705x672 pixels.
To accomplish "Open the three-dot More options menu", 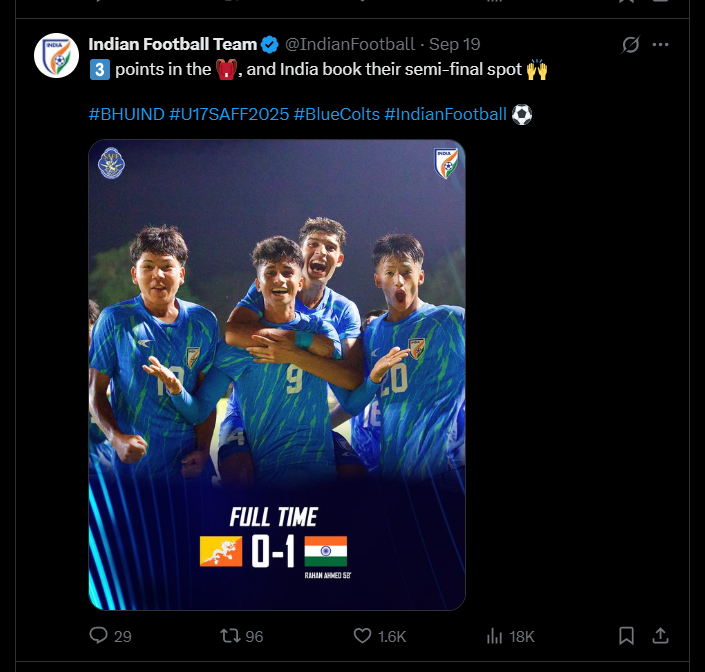I will click(660, 45).
